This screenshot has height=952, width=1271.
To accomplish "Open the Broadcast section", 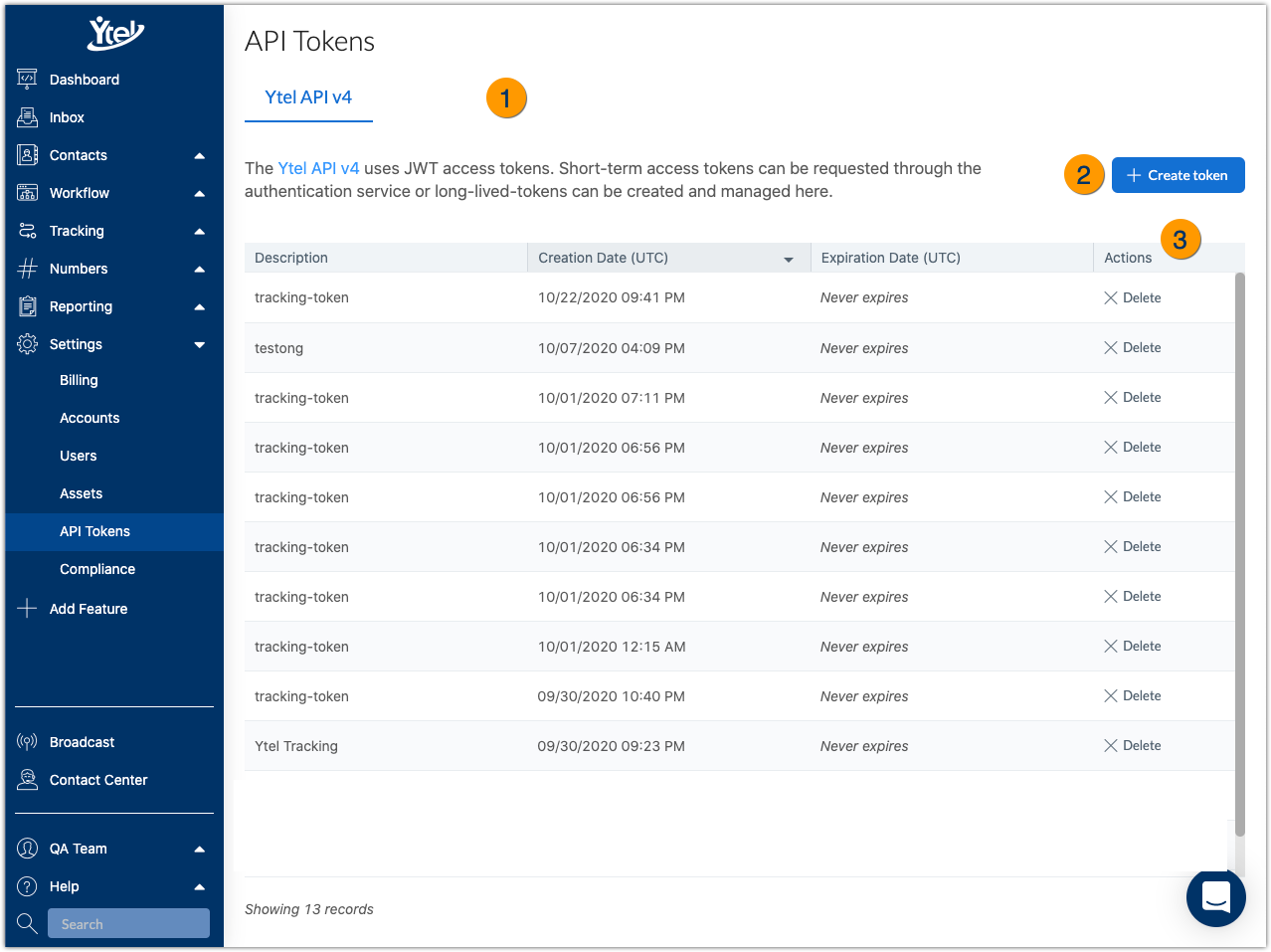I will (x=82, y=742).
